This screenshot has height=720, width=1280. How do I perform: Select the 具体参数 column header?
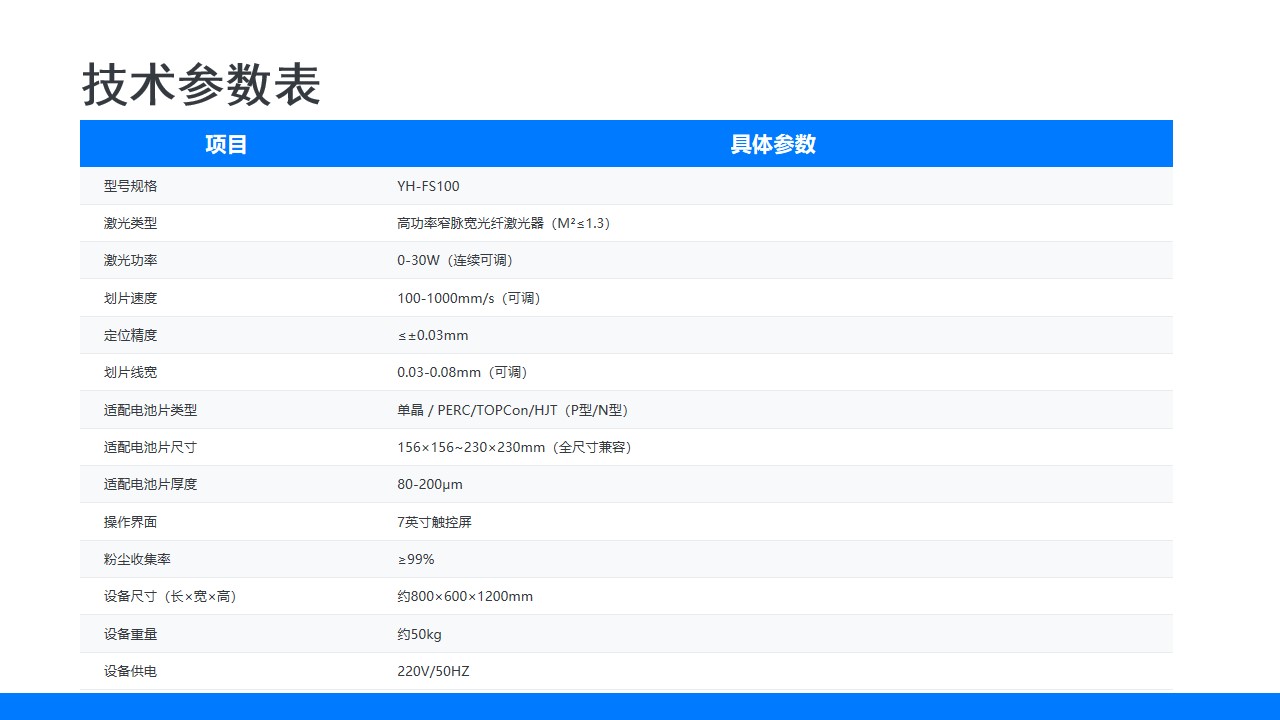(x=772, y=144)
